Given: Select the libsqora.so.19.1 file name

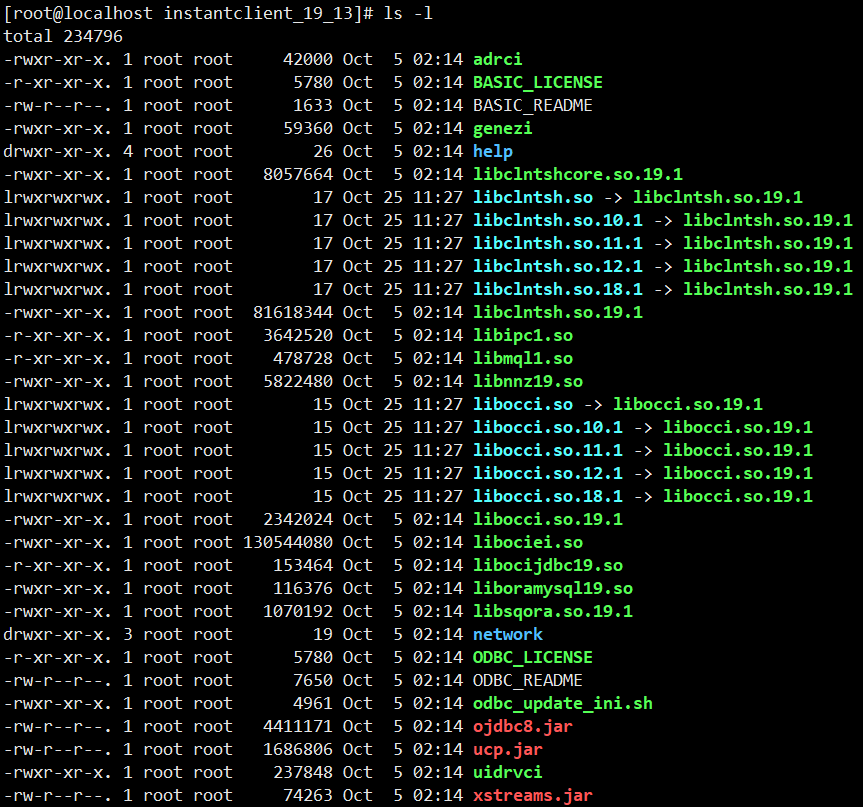Looking at the screenshot, I should [553, 612].
